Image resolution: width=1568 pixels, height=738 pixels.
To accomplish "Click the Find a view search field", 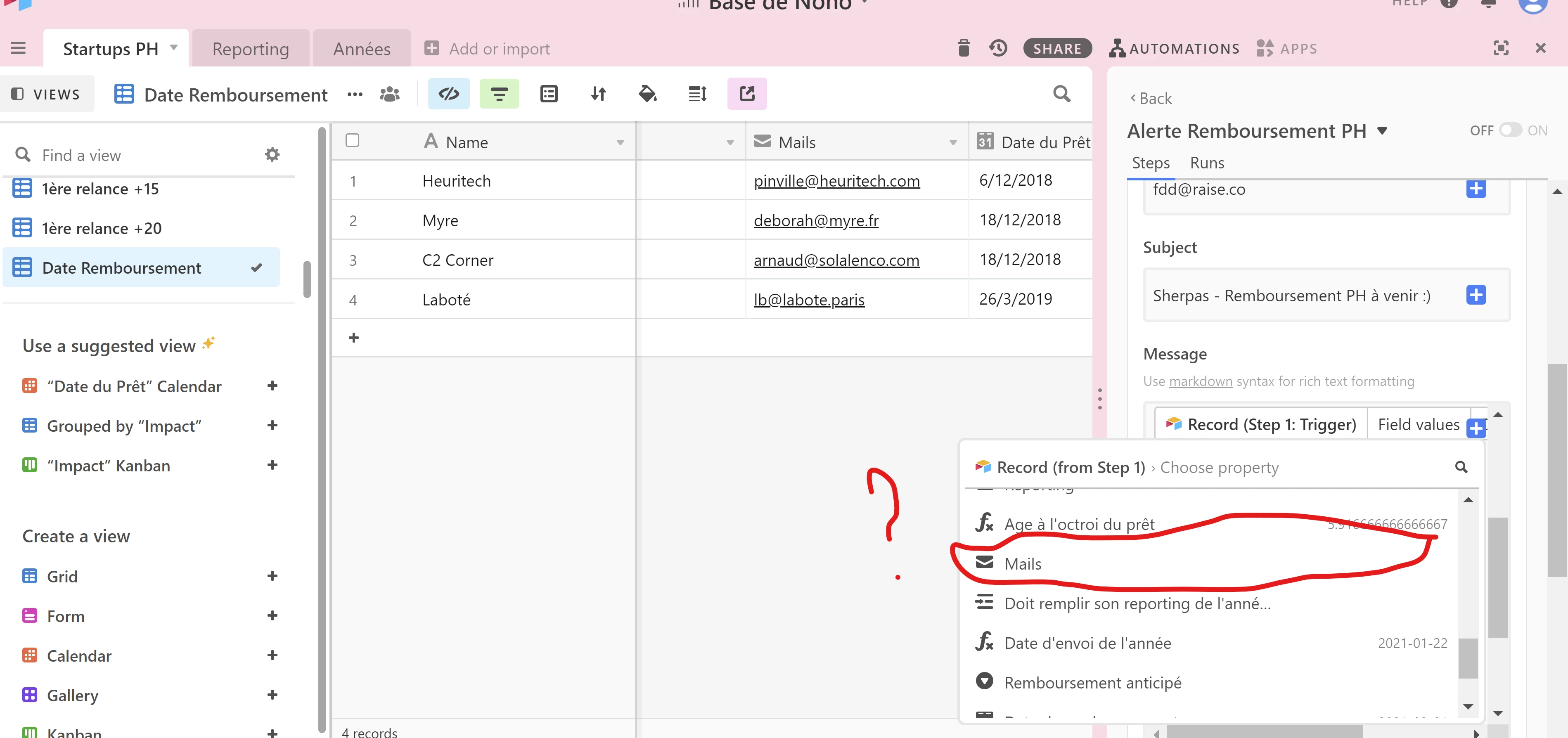I will coord(134,155).
